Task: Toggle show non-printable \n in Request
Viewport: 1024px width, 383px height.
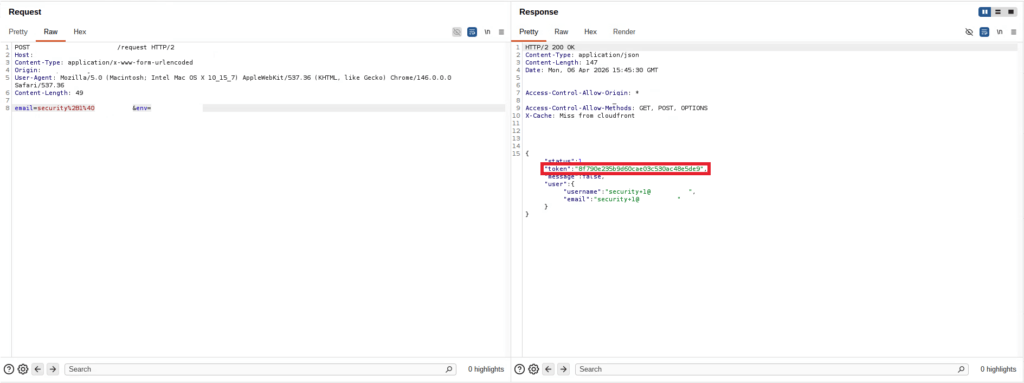Action: 487,31
